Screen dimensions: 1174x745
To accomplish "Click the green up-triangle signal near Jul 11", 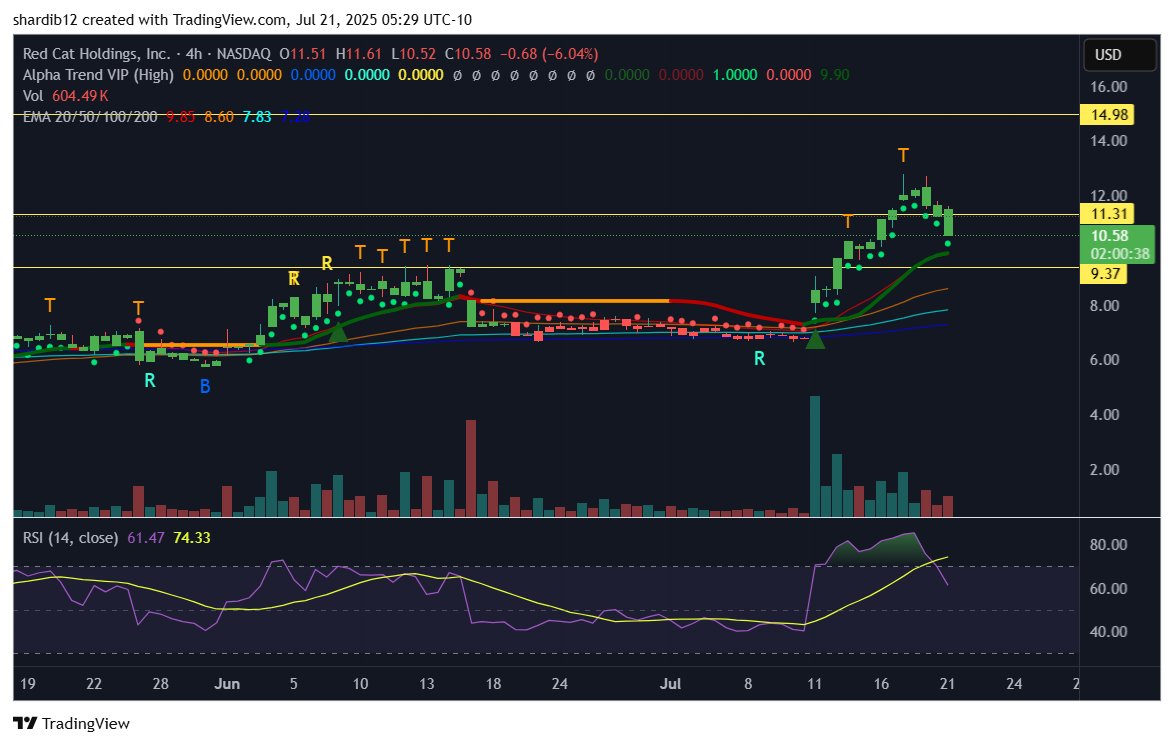I will (815, 340).
